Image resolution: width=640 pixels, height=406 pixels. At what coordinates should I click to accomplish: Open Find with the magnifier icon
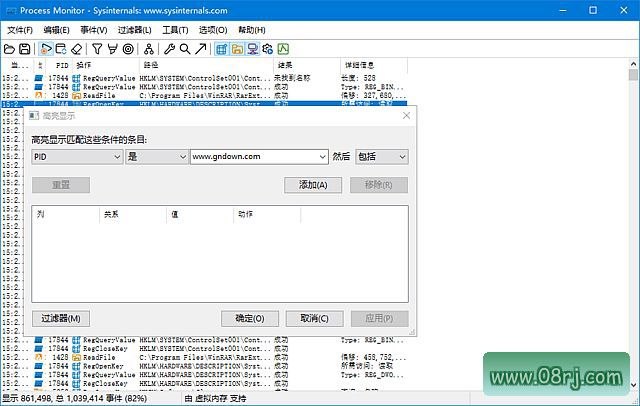pyautogui.click(x=185, y=49)
